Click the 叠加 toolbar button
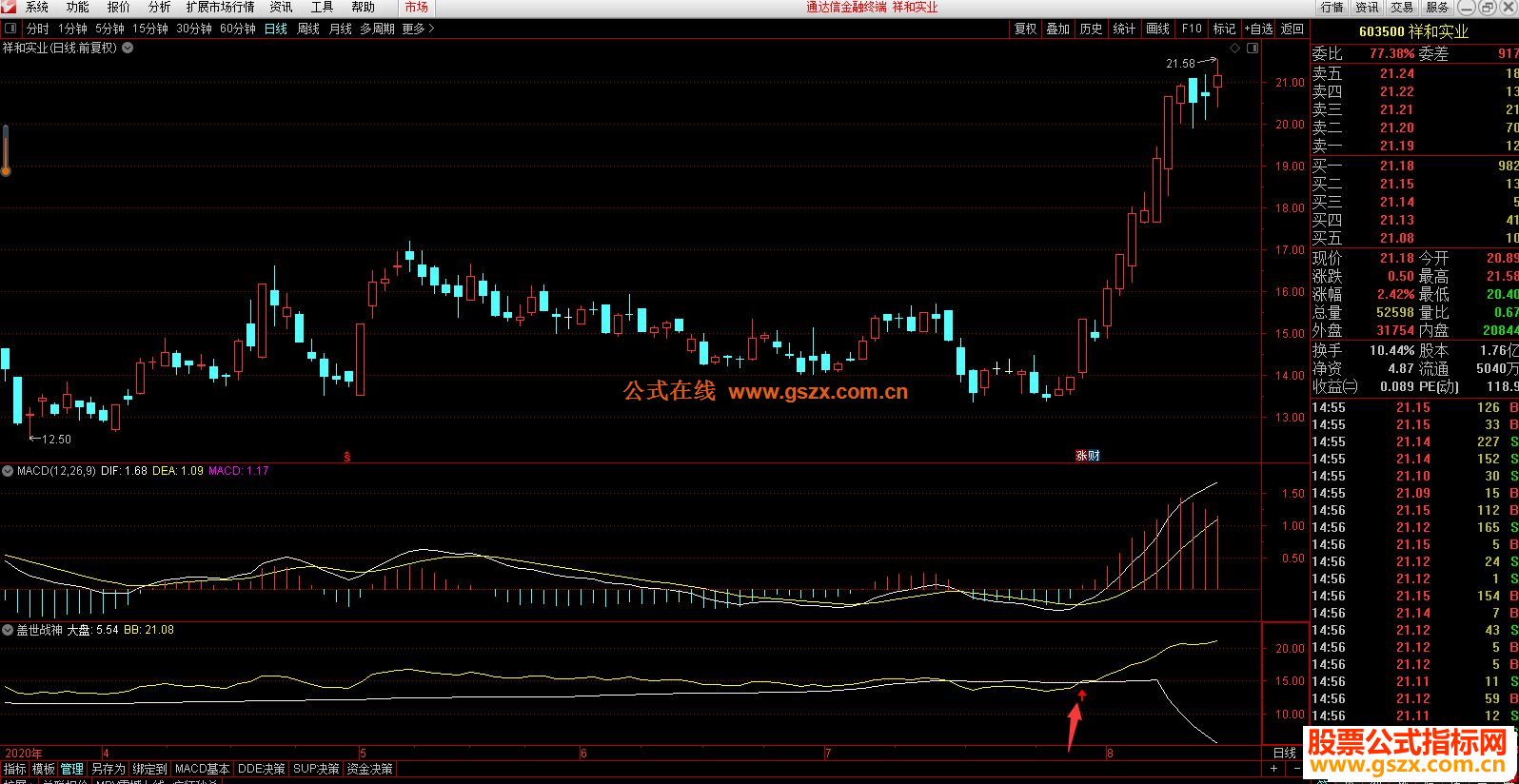The height and width of the screenshot is (784, 1519). tap(1058, 29)
